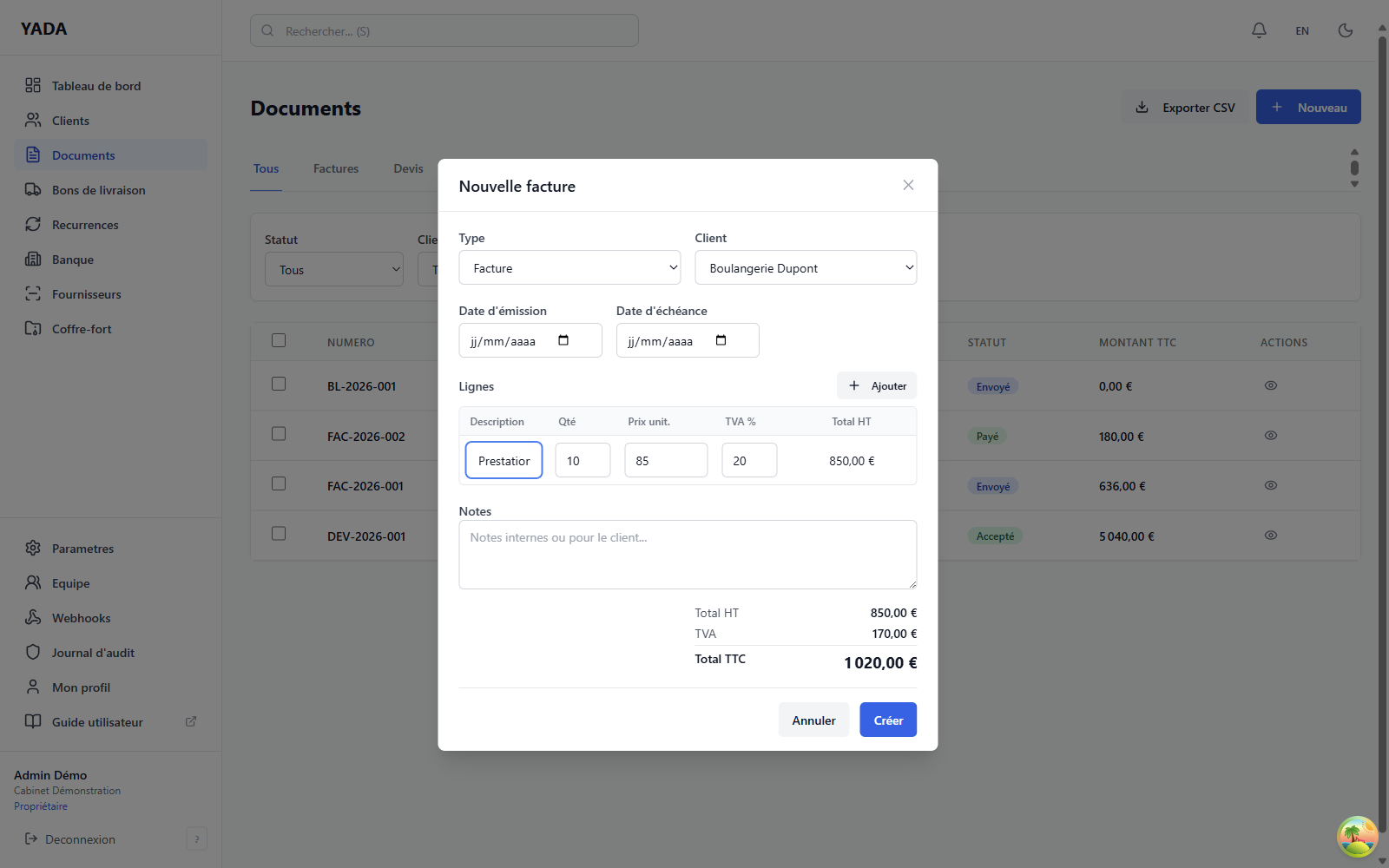Click the Bons de livraison truck icon
Screen dimensions: 1389x868
tap(33, 190)
